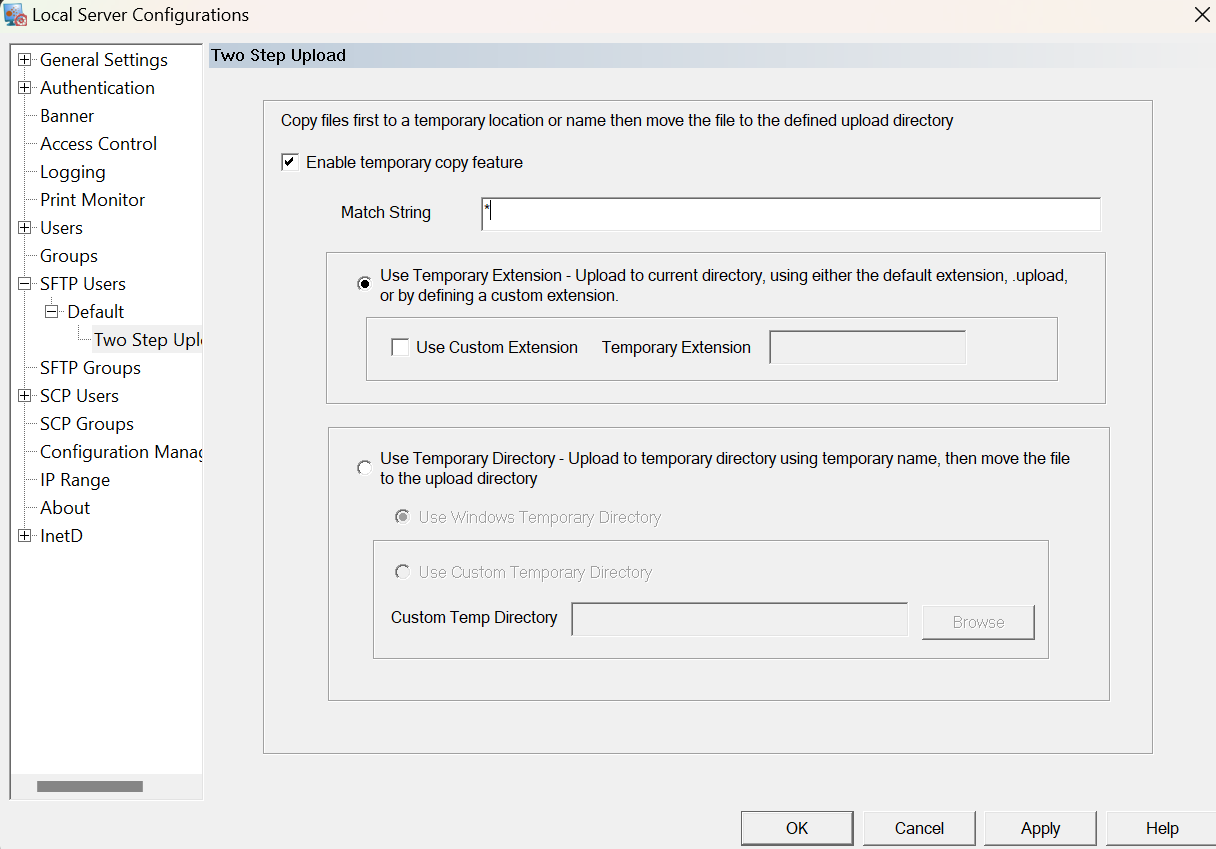Collapse the Default node under SFTP Users
The width and height of the screenshot is (1216, 849).
53,312
